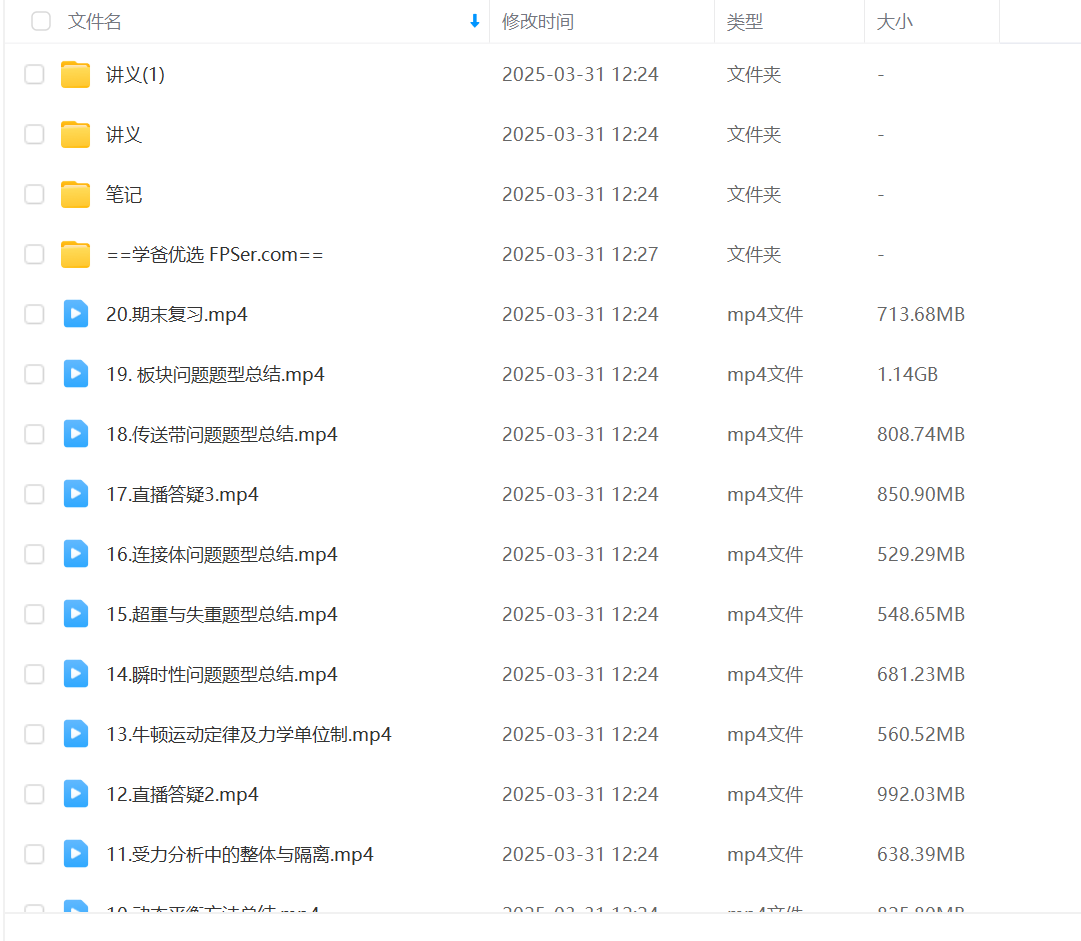Click the video icon for 18.传送带问题题型总结.mp4
This screenshot has width=1081, height=941.
tap(76, 434)
